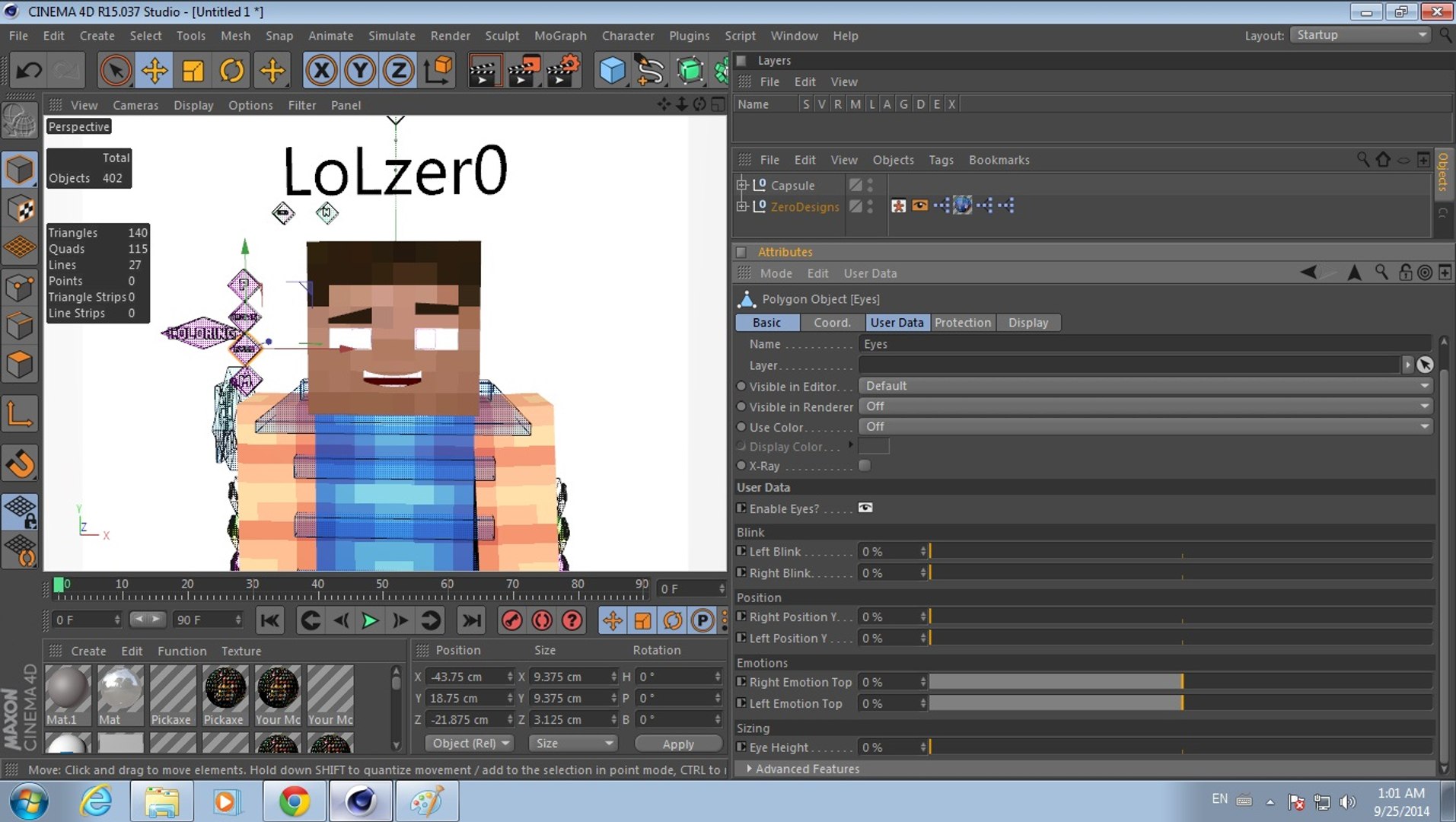Open the Layout Startup dropdown
Viewport: 1456px width, 822px height.
tap(1360, 35)
